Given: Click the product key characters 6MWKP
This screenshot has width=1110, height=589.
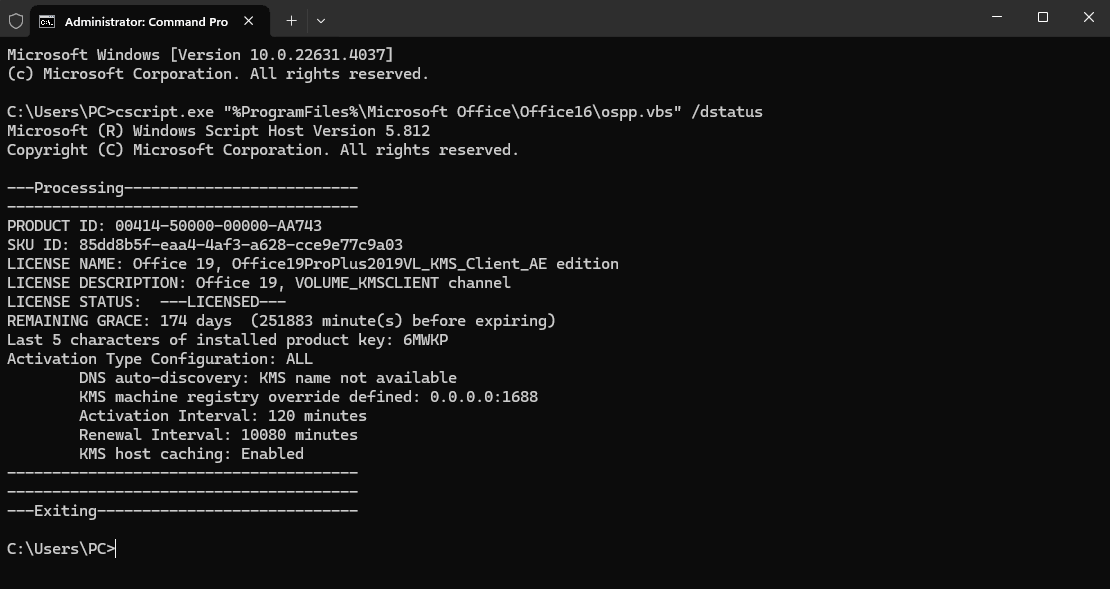Looking at the screenshot, I should click(x=425, y=340).
